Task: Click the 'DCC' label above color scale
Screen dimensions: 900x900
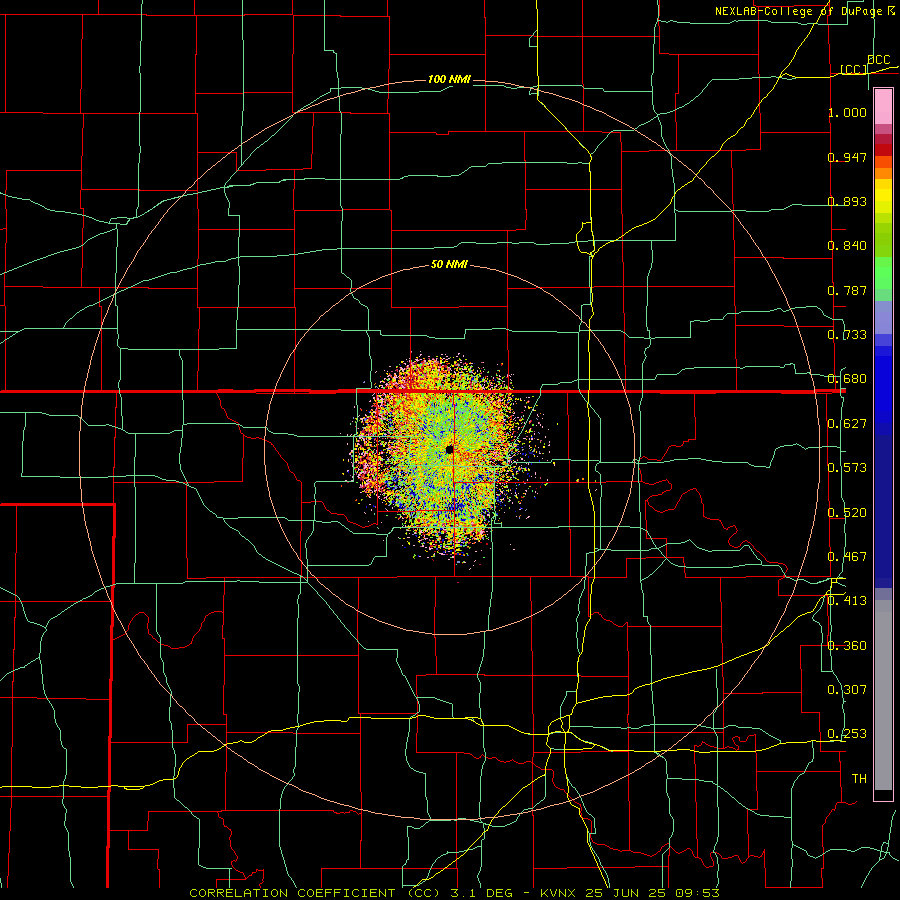Action: [x=879, y=60]
